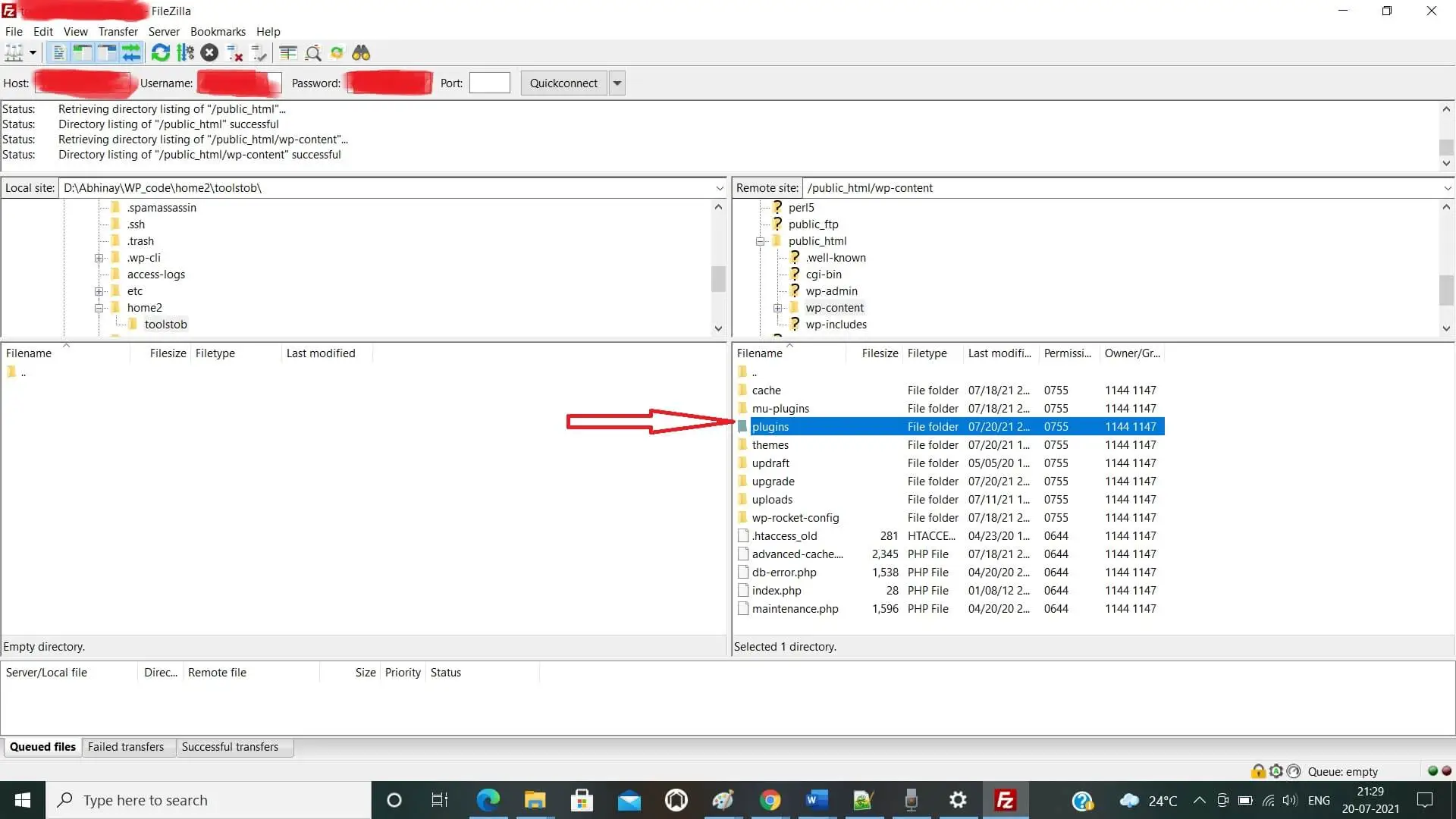Open the Server menu
Screen dimensions: 1456x819
[x=164, y=32]
